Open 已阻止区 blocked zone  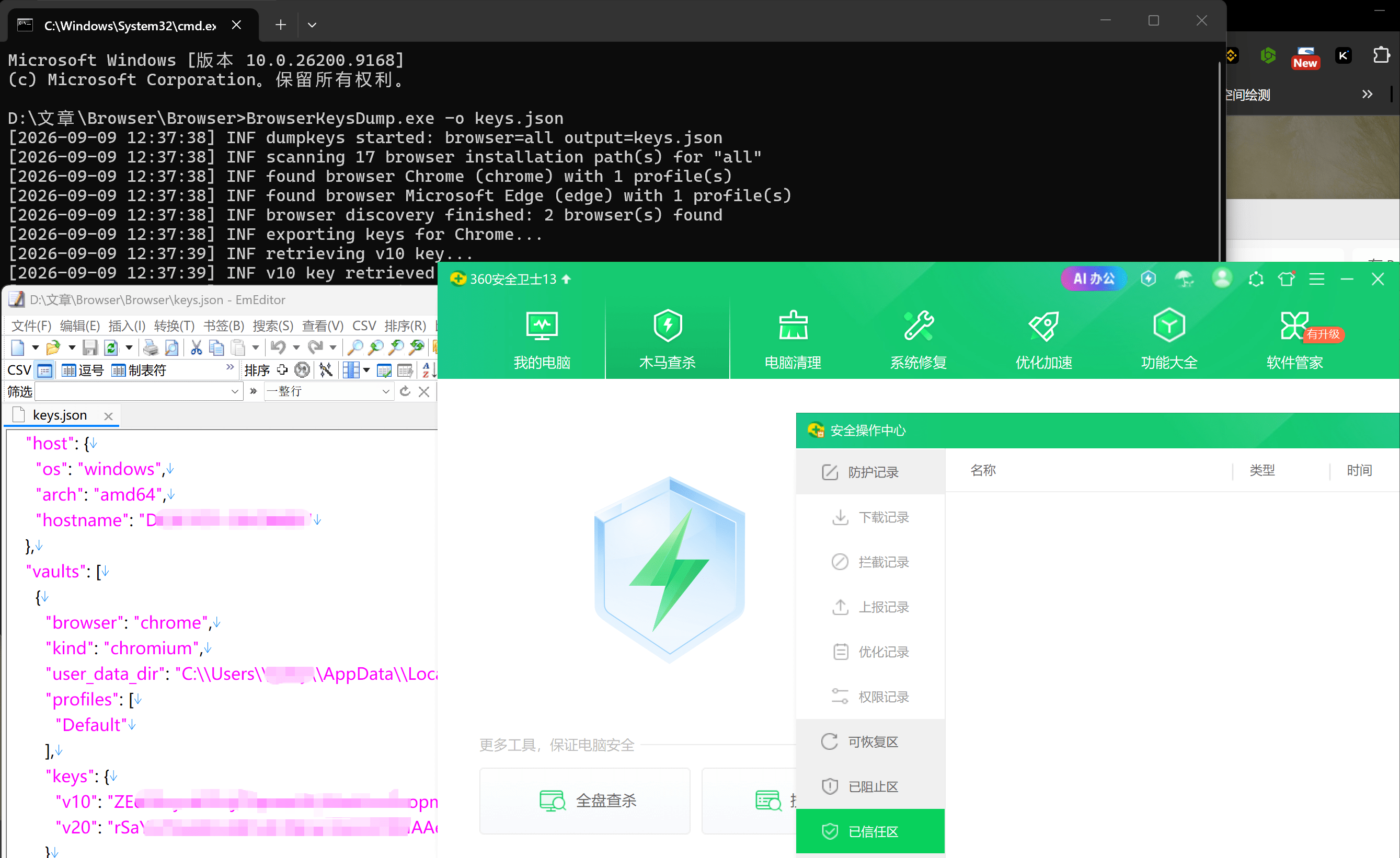pyautogui.click(x=870, y=786)
